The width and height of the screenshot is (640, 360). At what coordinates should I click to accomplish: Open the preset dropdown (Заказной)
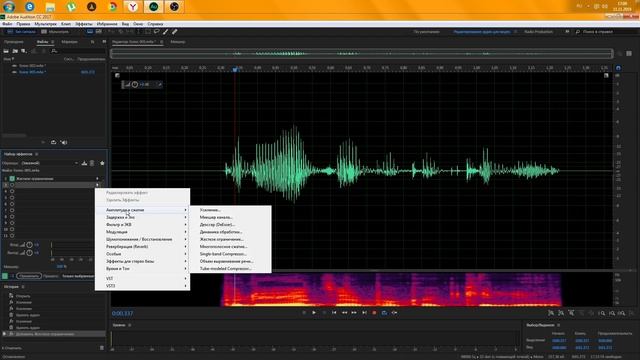tap(50, 163)
